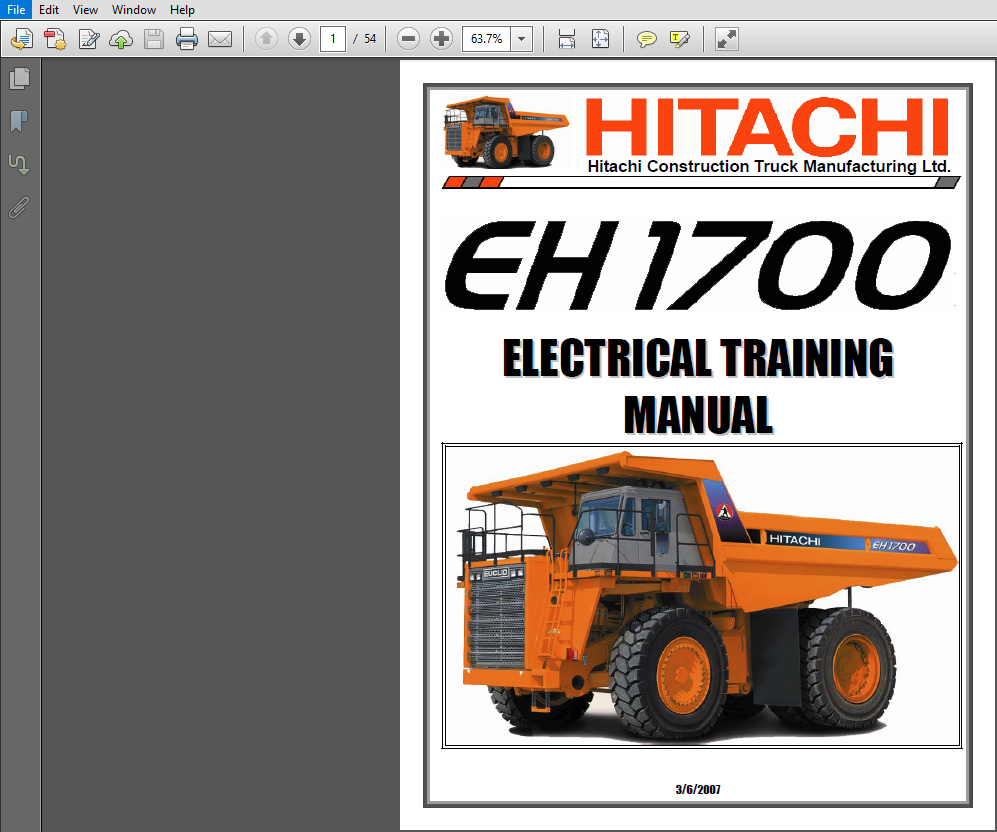Go to previous page arrow
The width and height of the screenshot is (997, 832).
pyautogui.click(x=266, y=39)
